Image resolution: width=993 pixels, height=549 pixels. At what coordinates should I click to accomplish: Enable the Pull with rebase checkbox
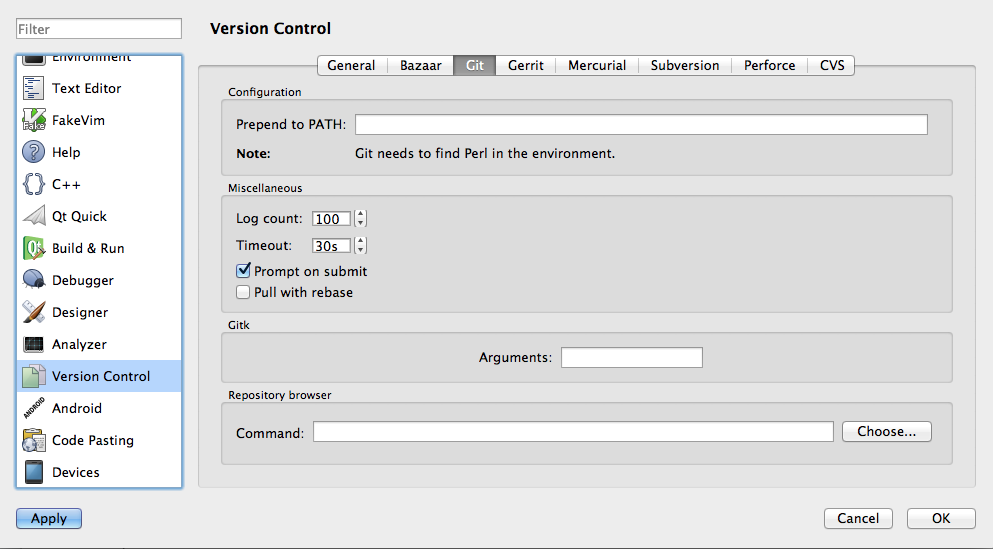click(x=243, y=293)
